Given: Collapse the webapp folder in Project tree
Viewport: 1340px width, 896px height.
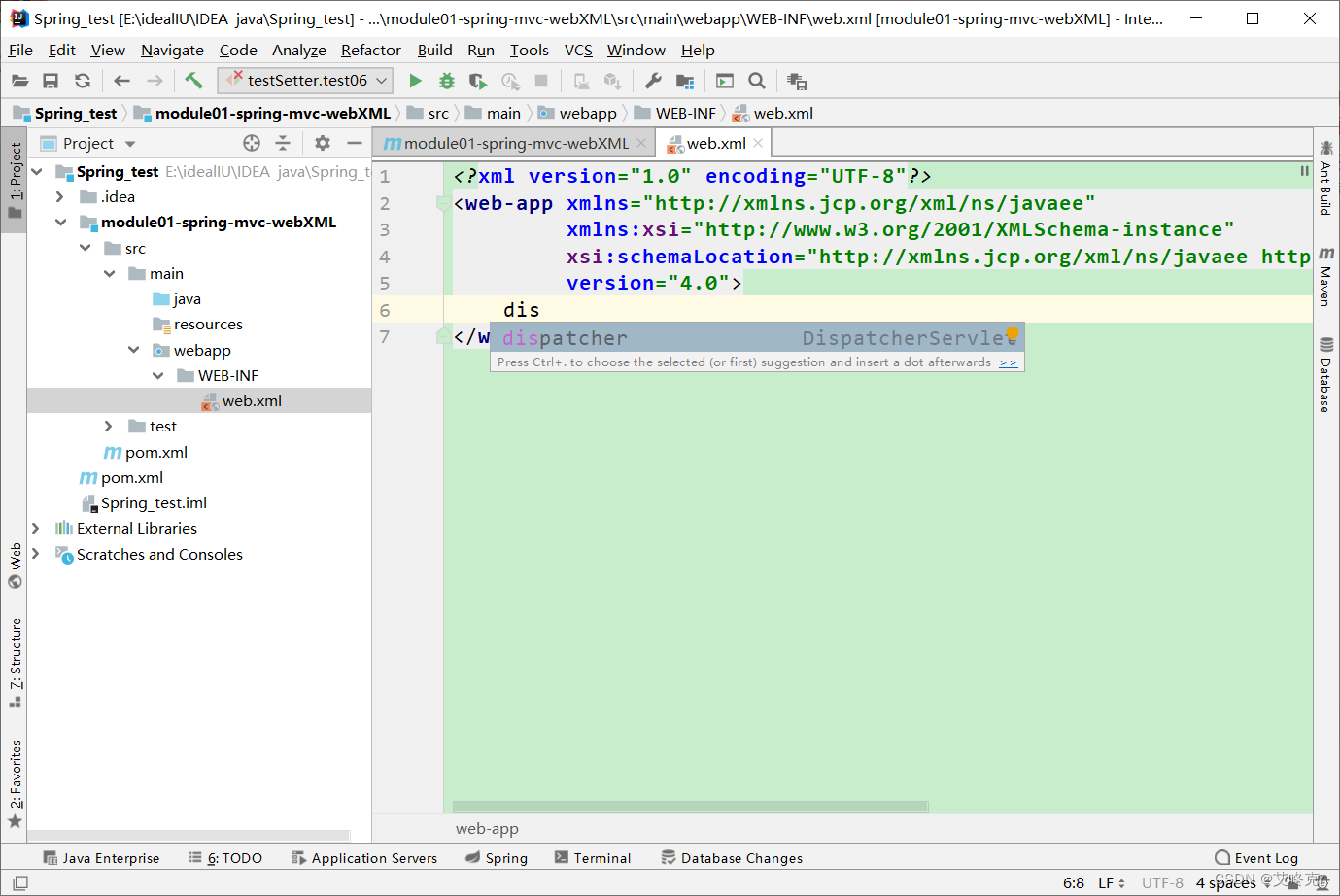Looking at the screenshot, I should click(x=134, y=350).
